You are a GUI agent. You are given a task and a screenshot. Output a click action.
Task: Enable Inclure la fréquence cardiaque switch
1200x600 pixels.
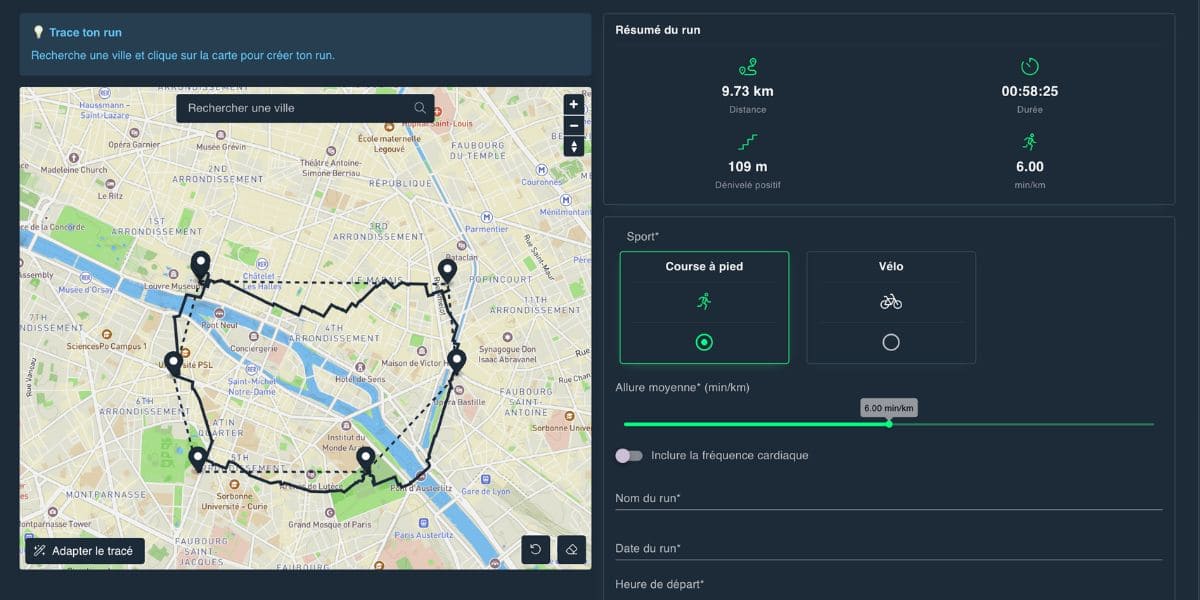coord(629,455)
